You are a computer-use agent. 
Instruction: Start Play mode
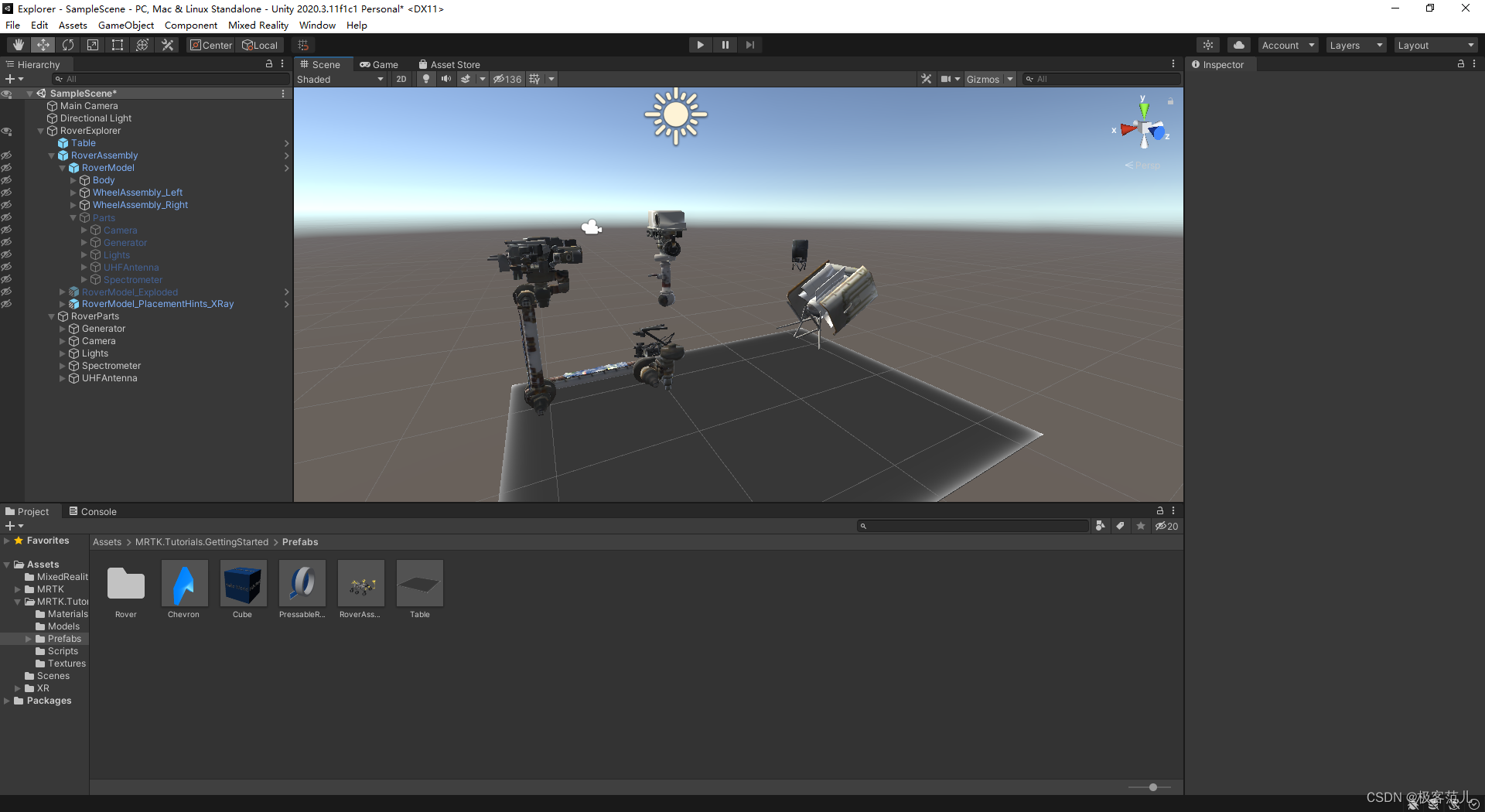pyautogui.click(x=701, y=45)
